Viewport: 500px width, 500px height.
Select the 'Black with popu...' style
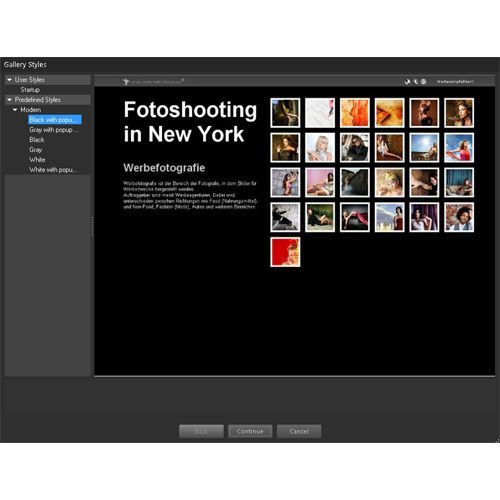55,120
